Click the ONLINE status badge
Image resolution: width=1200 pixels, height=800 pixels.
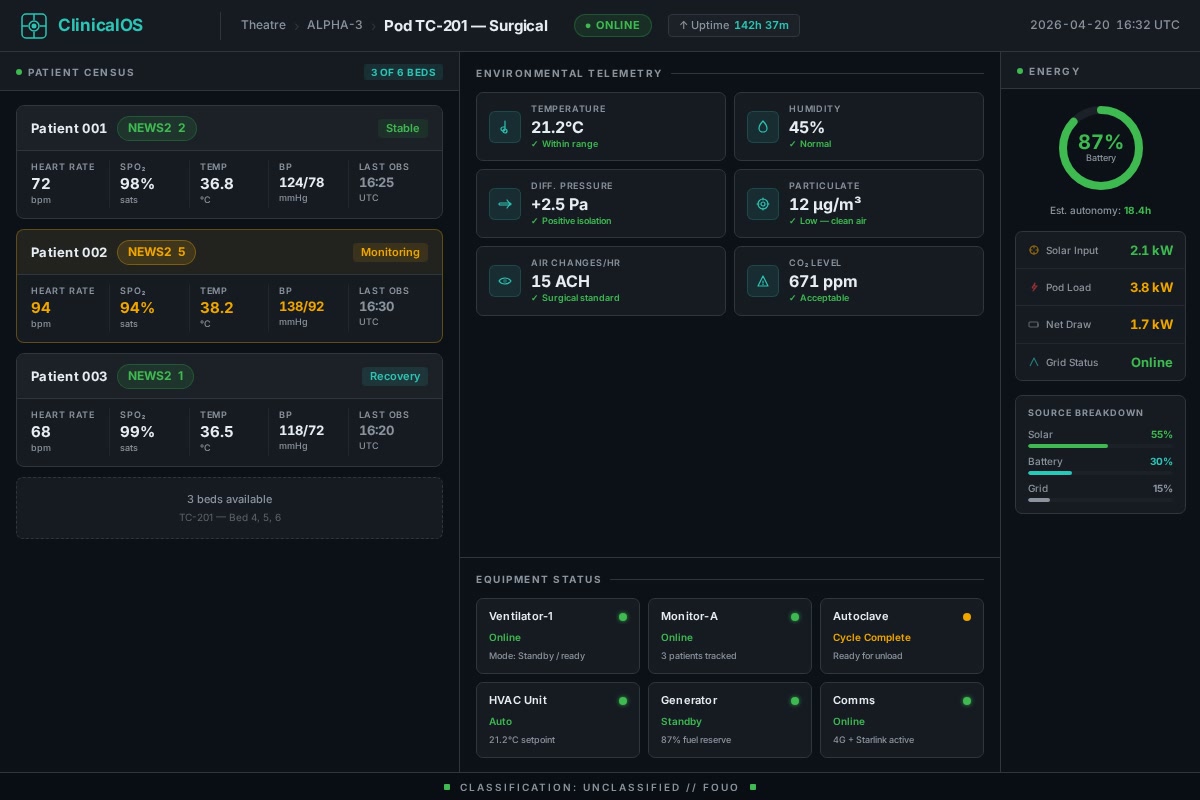click(613, 26)
